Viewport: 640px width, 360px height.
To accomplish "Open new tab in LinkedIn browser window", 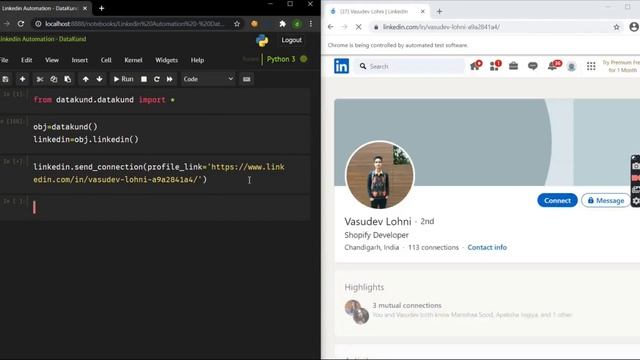I will click(x=439, y=11).
